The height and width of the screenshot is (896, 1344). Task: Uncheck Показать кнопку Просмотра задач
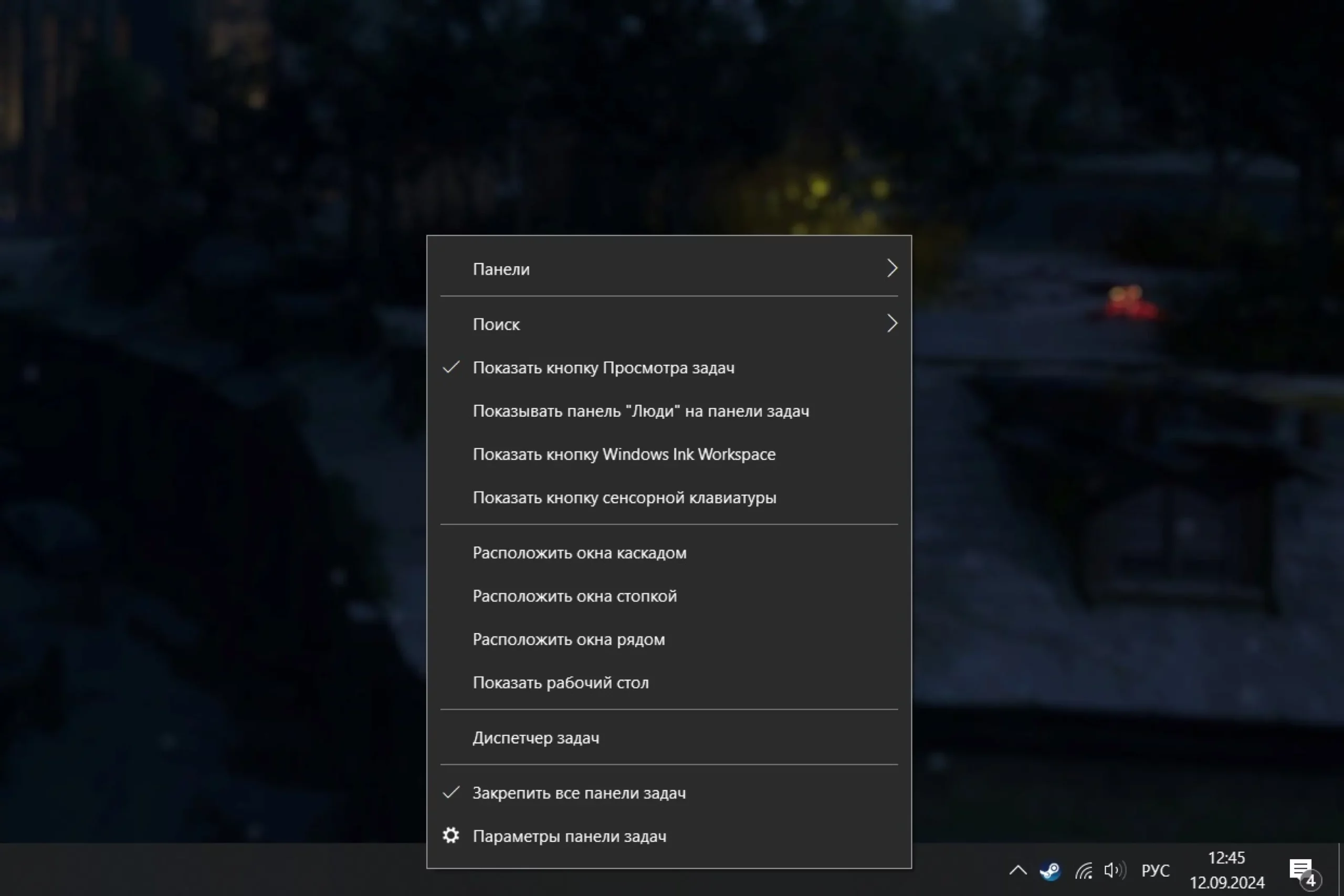point(603,367)
